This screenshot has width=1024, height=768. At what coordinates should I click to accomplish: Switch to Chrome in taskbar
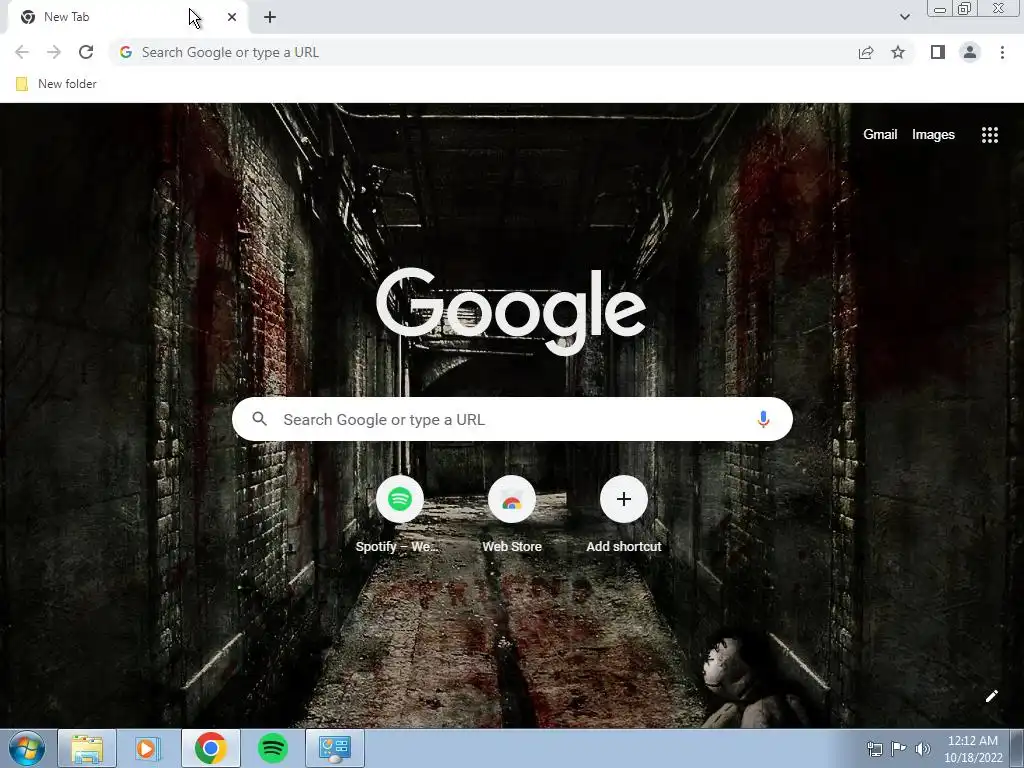tap(210, 748)
